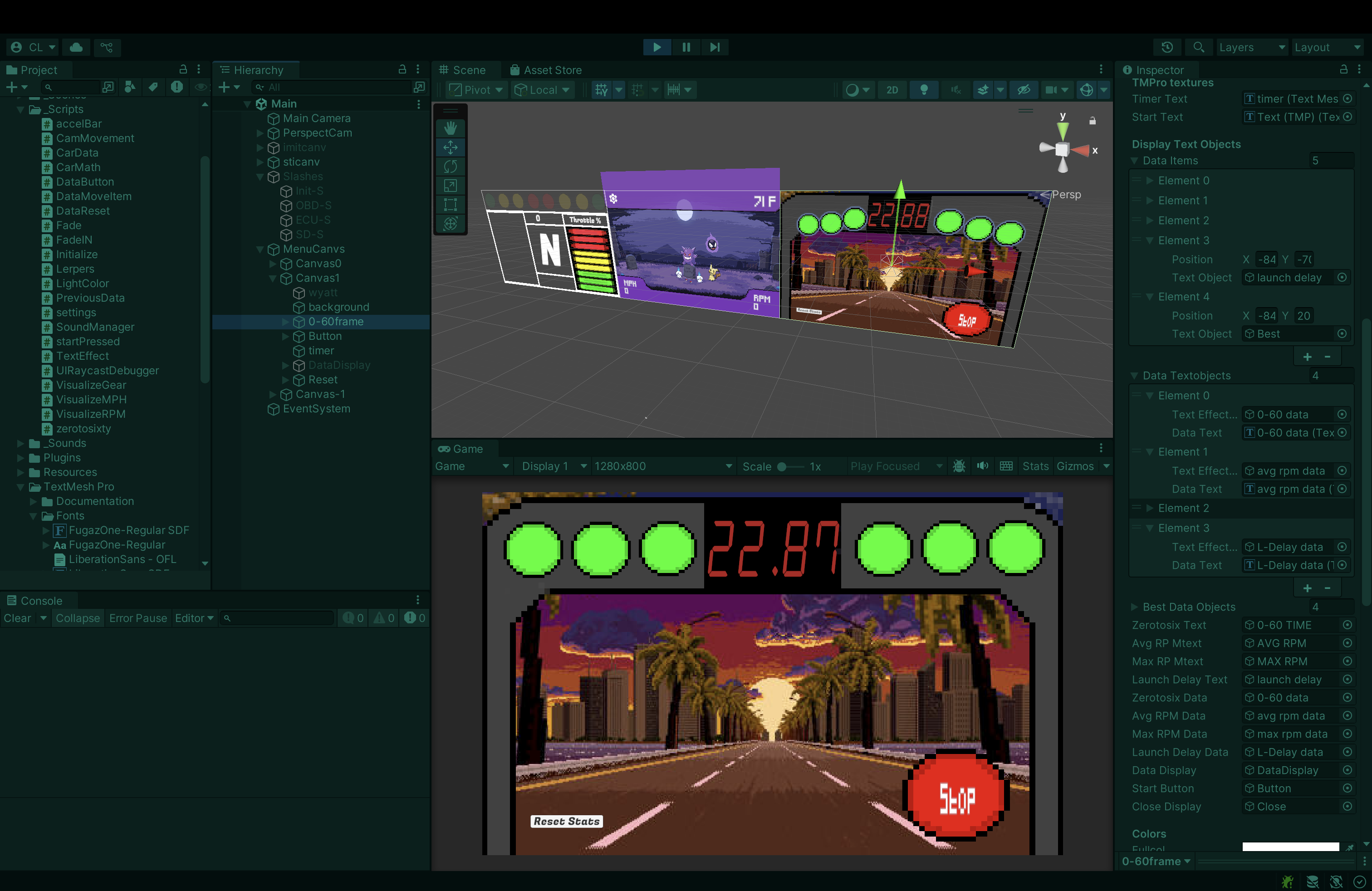This screenshot has height=891, width=1372.
Task: Select the Rect transform tool
Action: (x=450, y=205)
